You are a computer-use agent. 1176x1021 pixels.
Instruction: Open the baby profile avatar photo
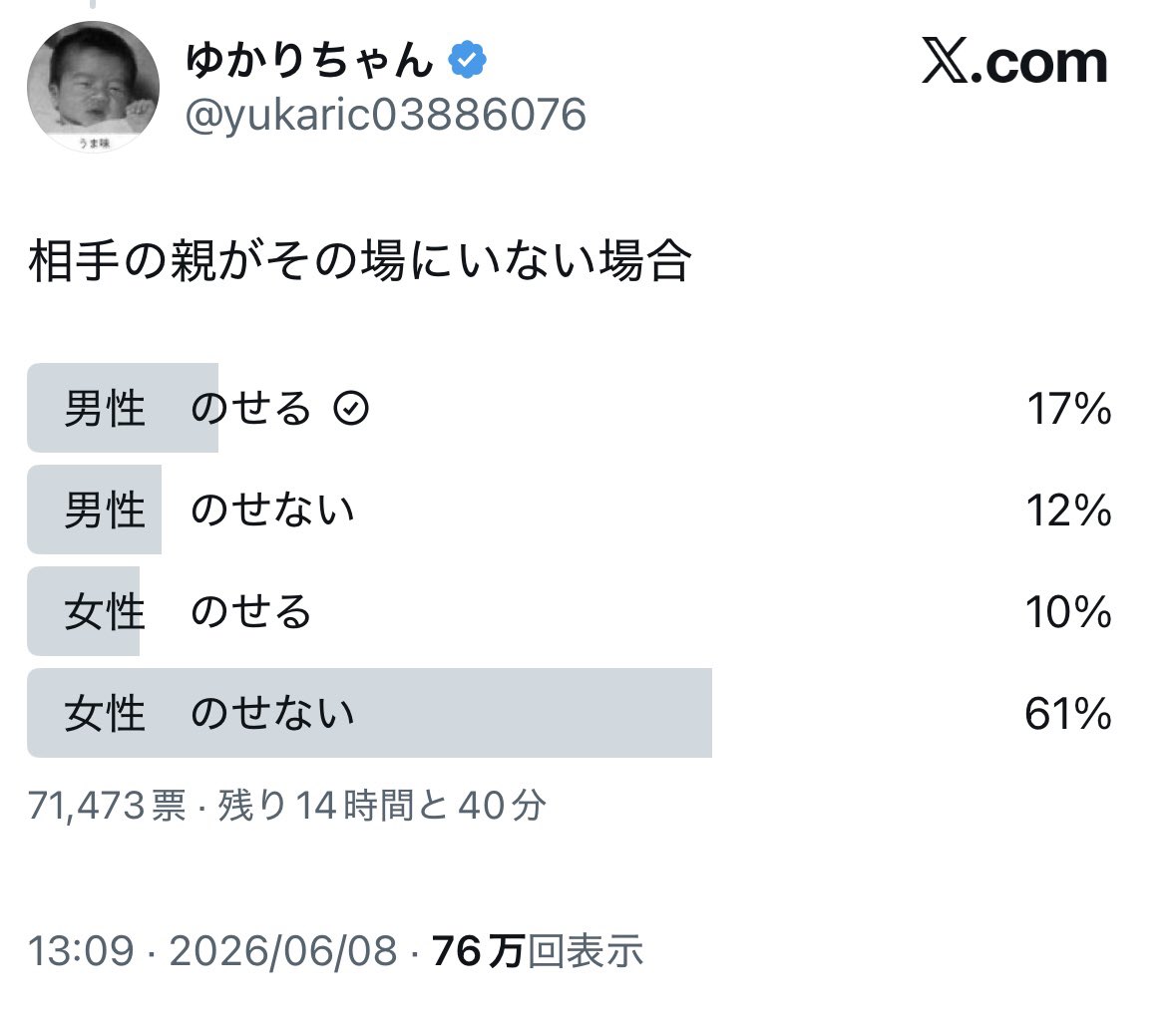(x=93, y=87)
